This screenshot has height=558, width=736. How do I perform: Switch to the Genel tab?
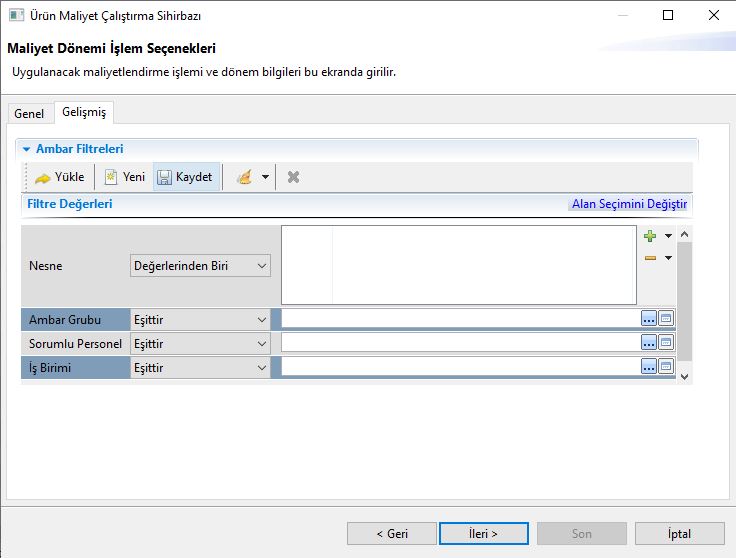(29, 114)
